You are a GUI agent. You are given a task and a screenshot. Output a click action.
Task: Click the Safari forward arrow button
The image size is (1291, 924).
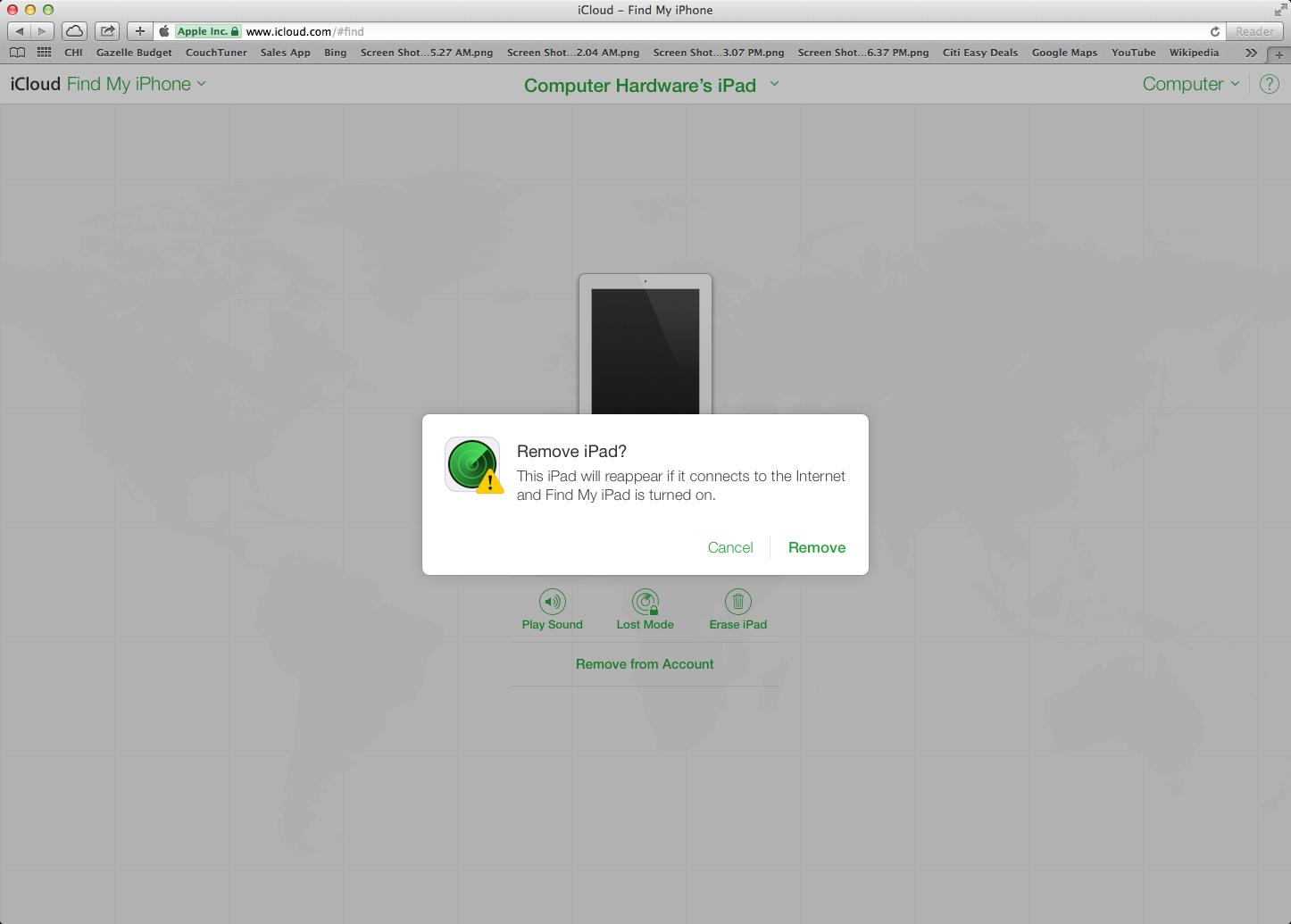point(42,31)
